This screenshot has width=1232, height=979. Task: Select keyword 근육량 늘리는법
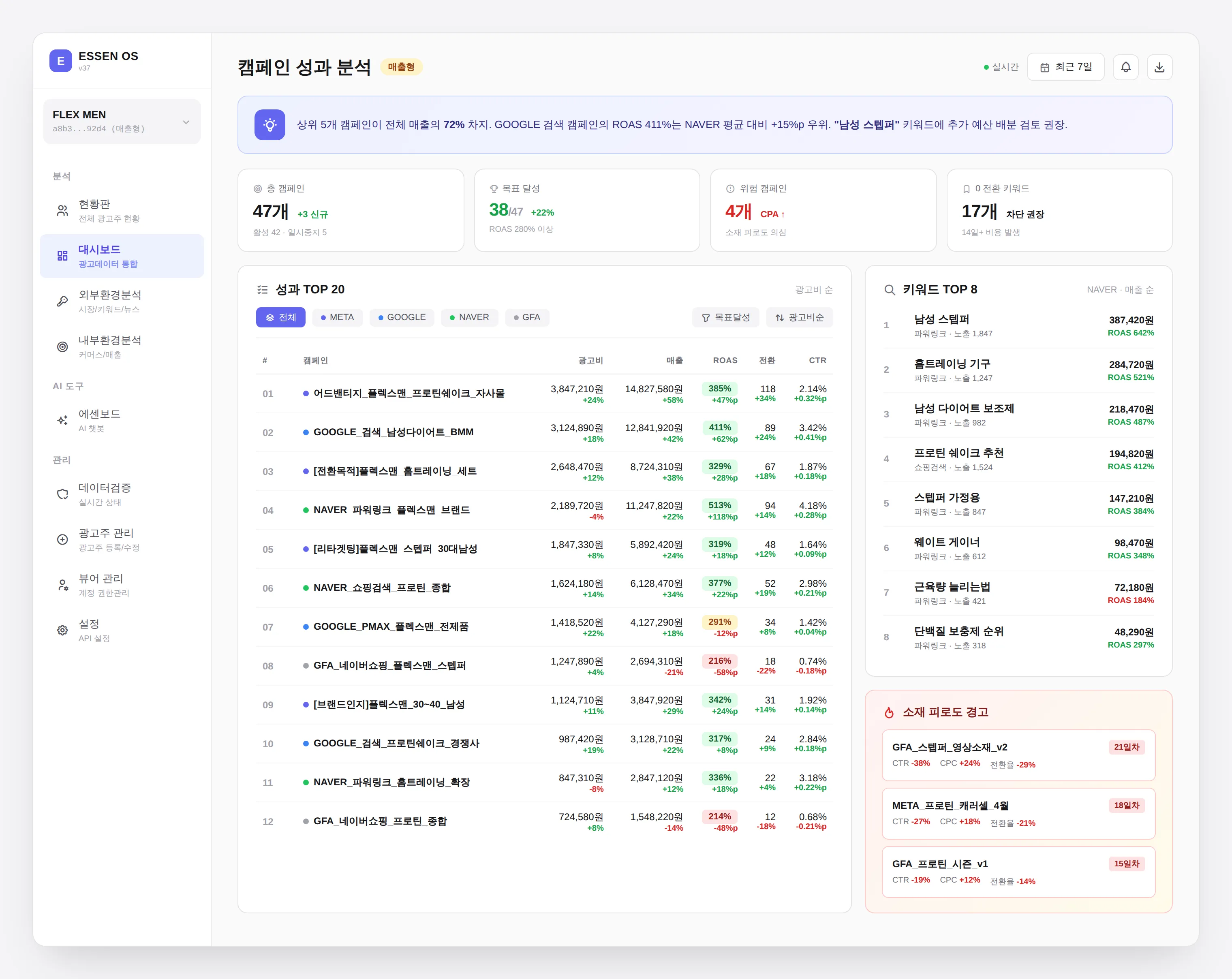coord(1018,593)
